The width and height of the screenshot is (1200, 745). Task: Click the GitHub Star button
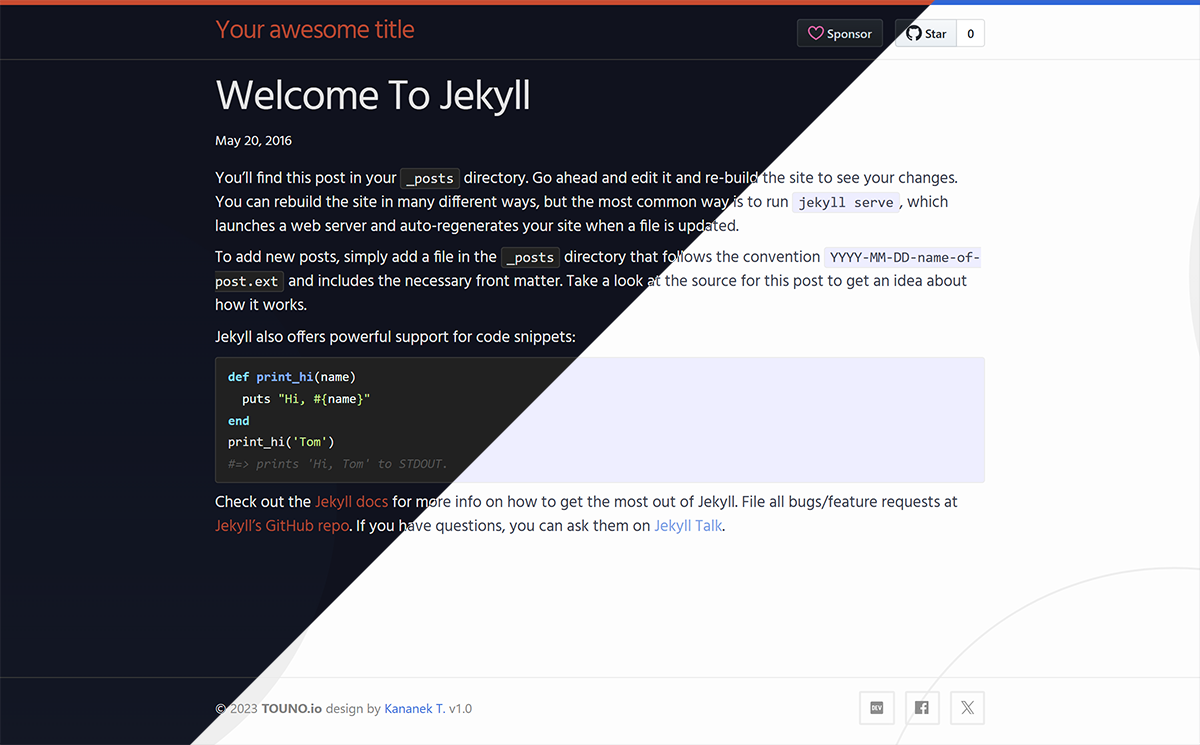[926, 33]
